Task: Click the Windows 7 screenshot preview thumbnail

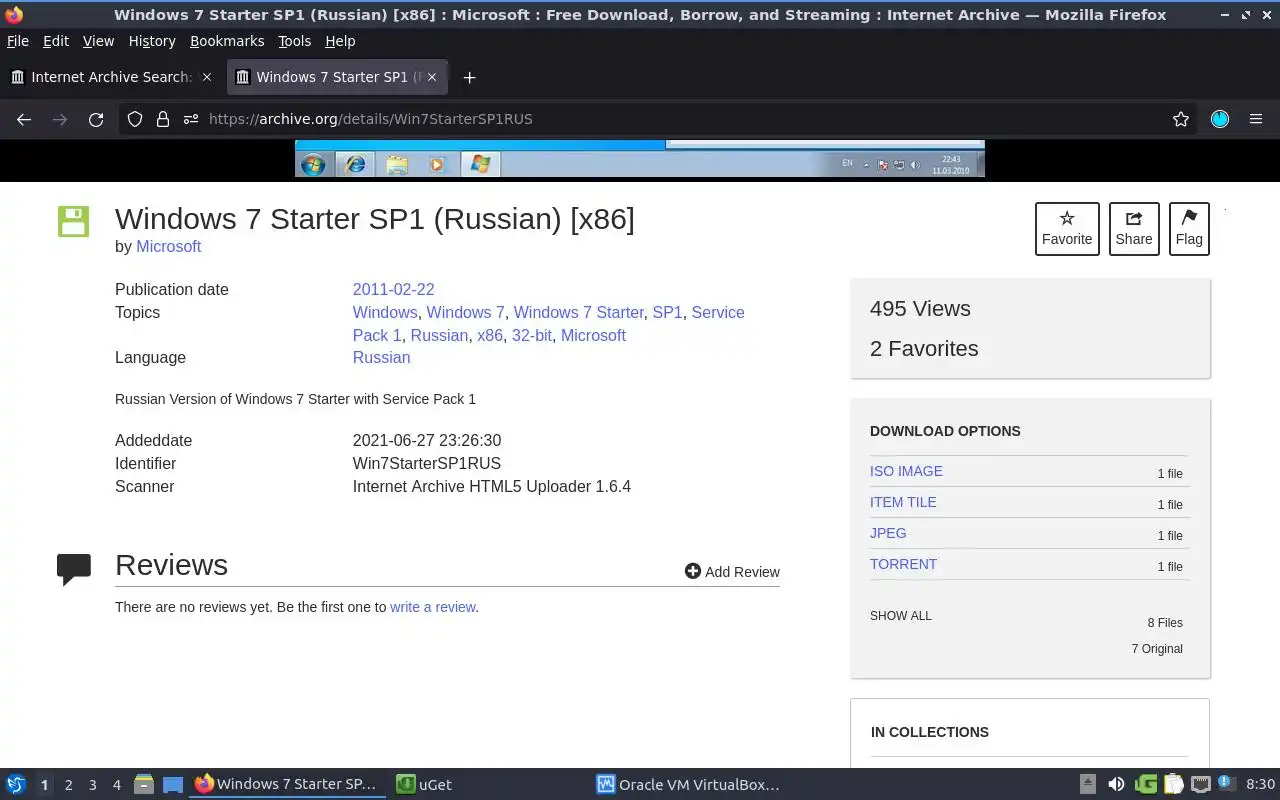Action: 640,159
